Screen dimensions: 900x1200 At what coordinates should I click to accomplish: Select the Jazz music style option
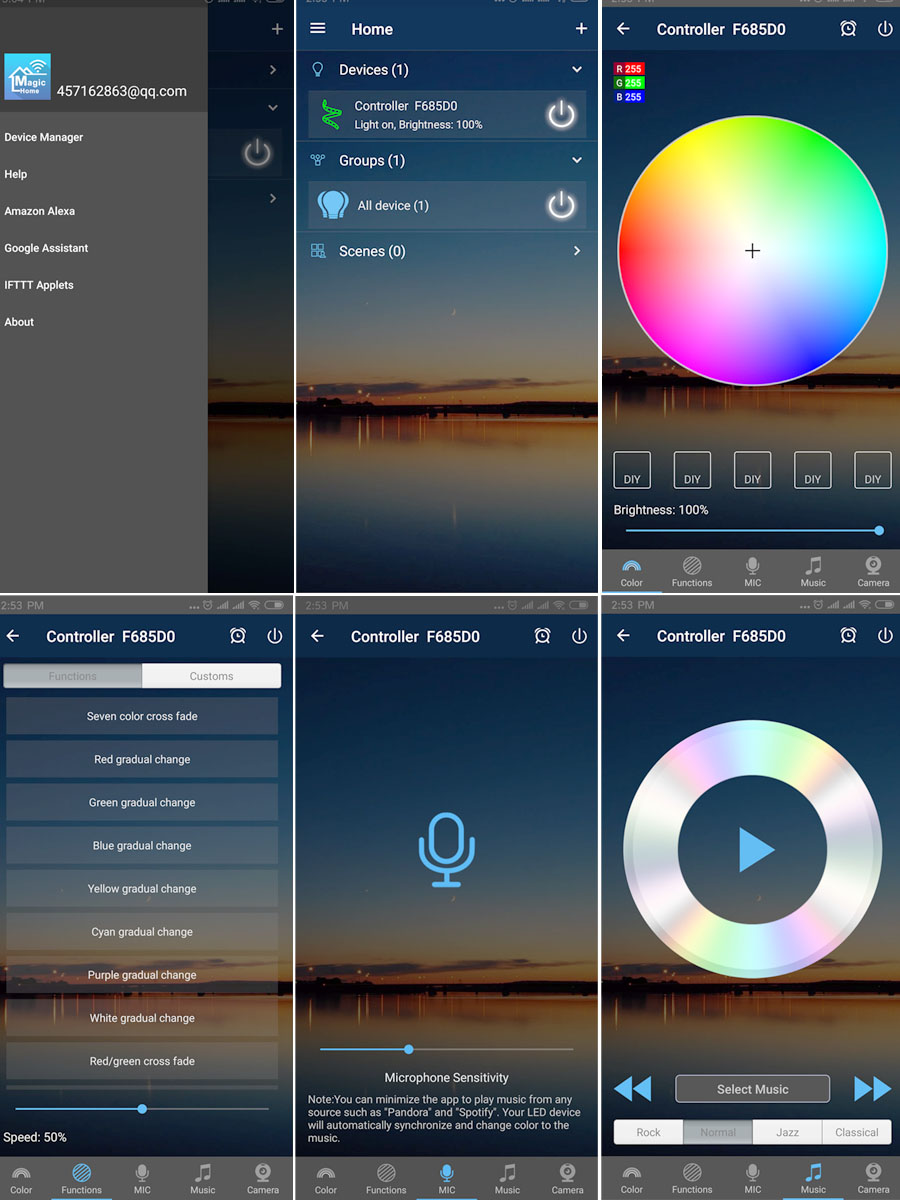(787, 1132)
